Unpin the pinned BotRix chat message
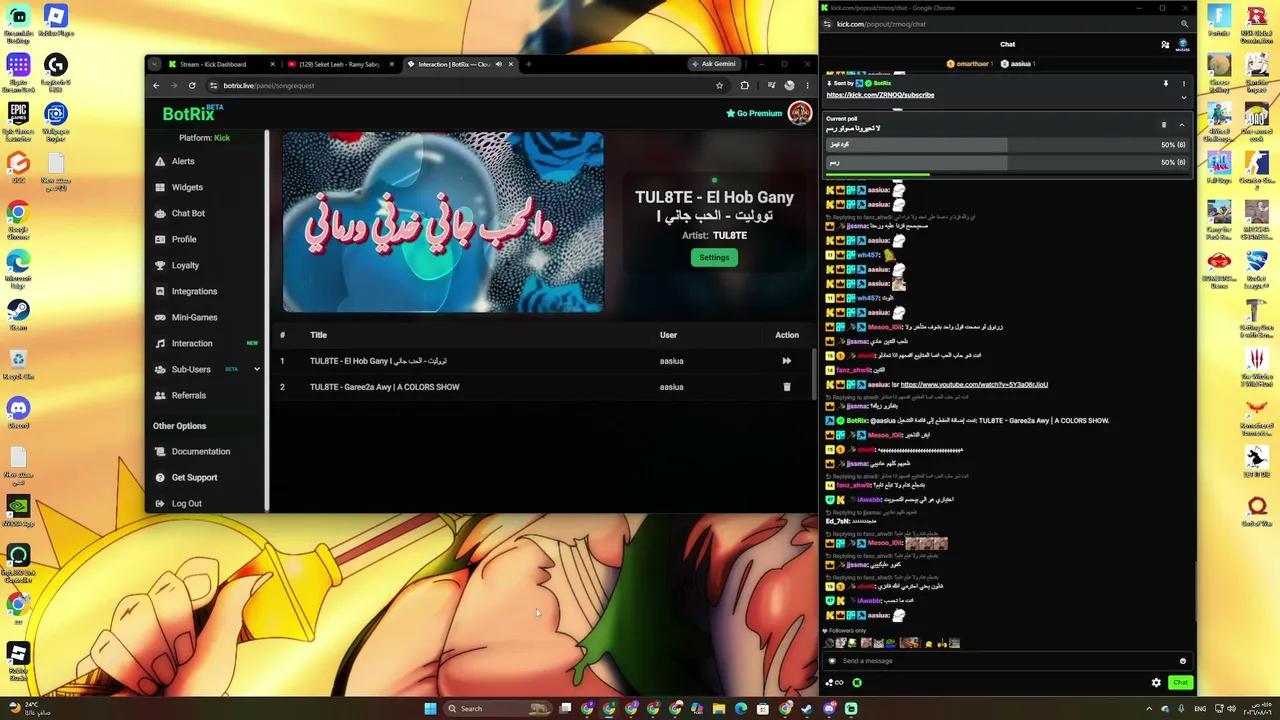This screenshot has height=720, width=1280. click(x=1165, y=84)
